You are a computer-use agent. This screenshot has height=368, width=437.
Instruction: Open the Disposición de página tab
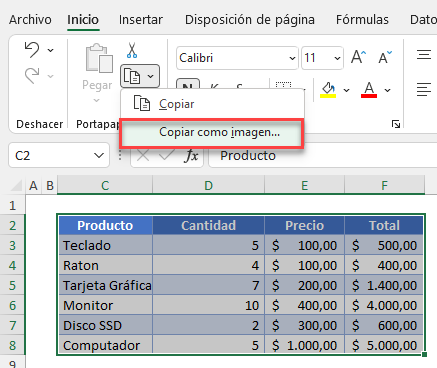coord(250,20)
